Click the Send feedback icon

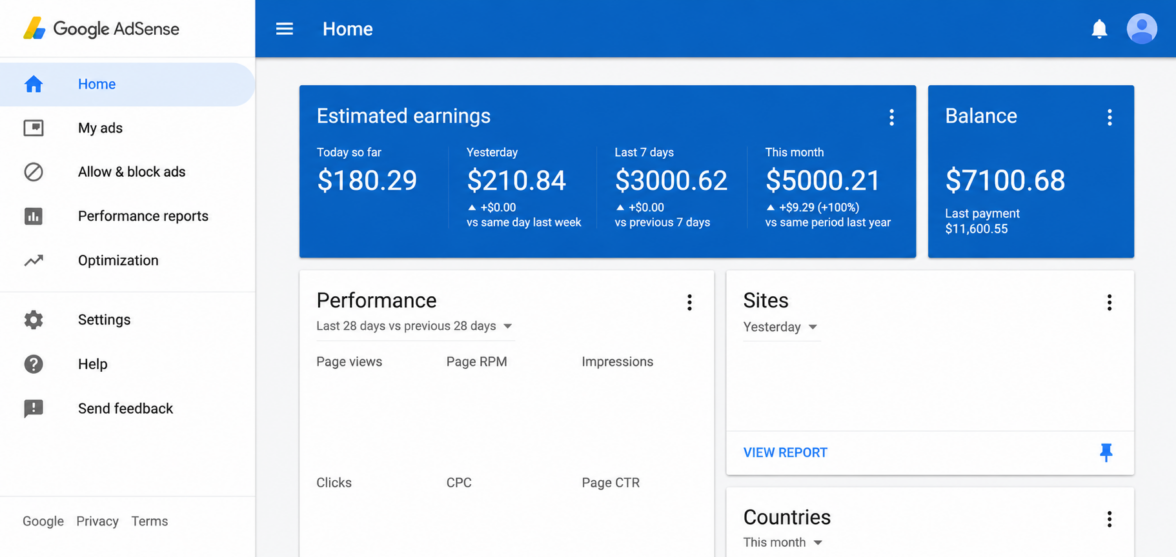33,409
